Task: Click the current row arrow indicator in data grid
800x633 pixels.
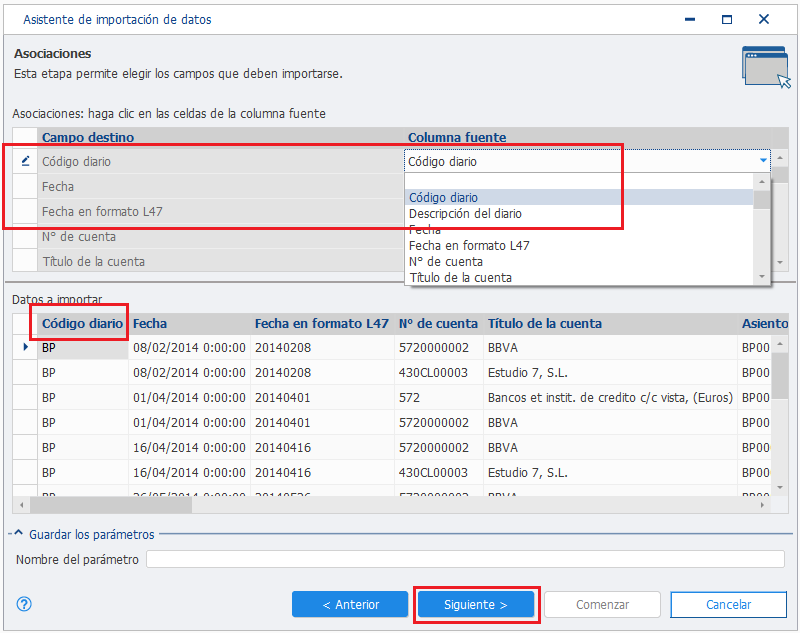Action: [x=26, y=347]
